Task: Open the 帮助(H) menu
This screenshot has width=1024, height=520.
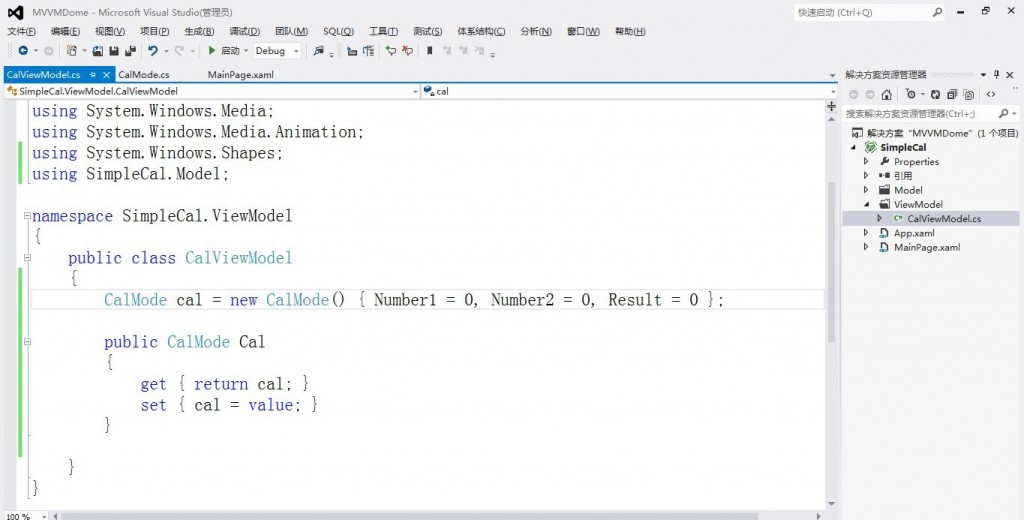Action: (x=630, y=31)
